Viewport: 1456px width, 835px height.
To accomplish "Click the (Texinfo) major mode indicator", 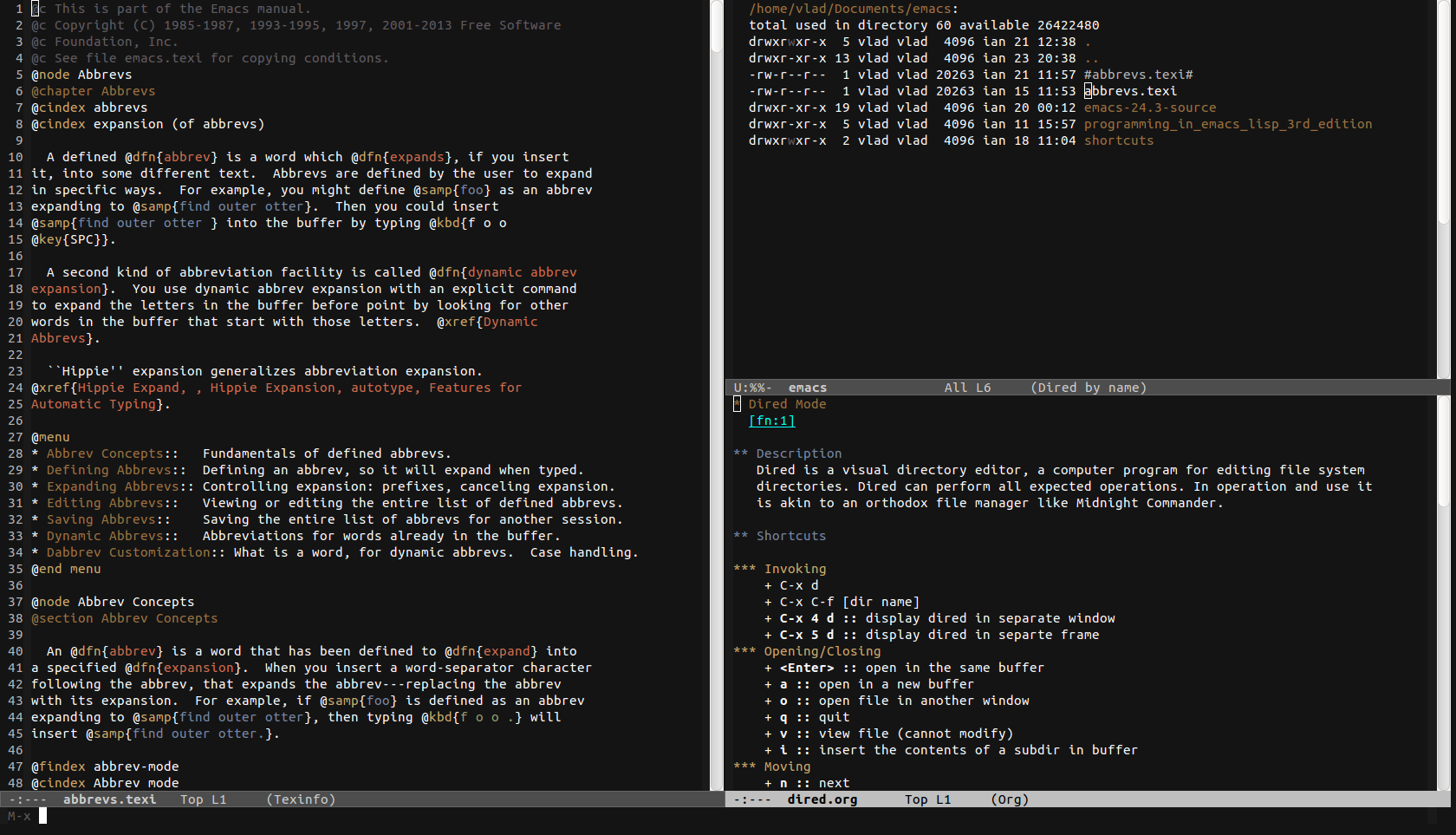I will pyautogui.click(x=301, y=799).
